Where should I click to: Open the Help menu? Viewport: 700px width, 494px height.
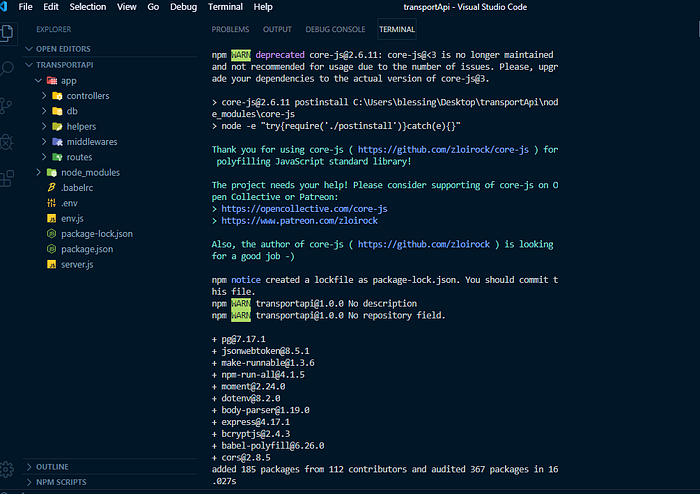pyautogui.click(x=262, y=7)
